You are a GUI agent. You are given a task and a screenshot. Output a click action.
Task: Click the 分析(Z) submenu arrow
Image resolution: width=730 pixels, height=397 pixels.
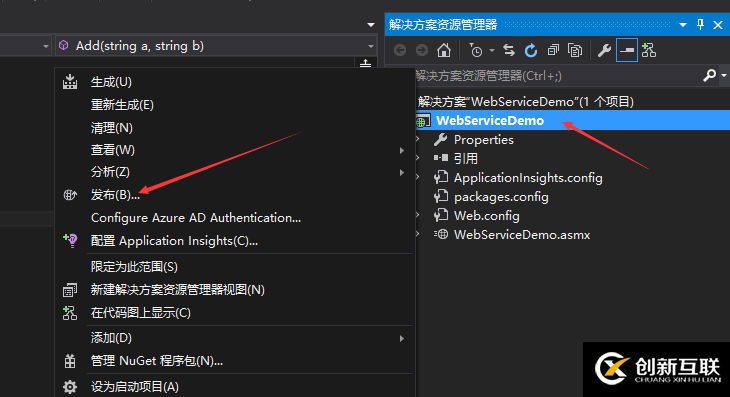[x=401, y=172]
